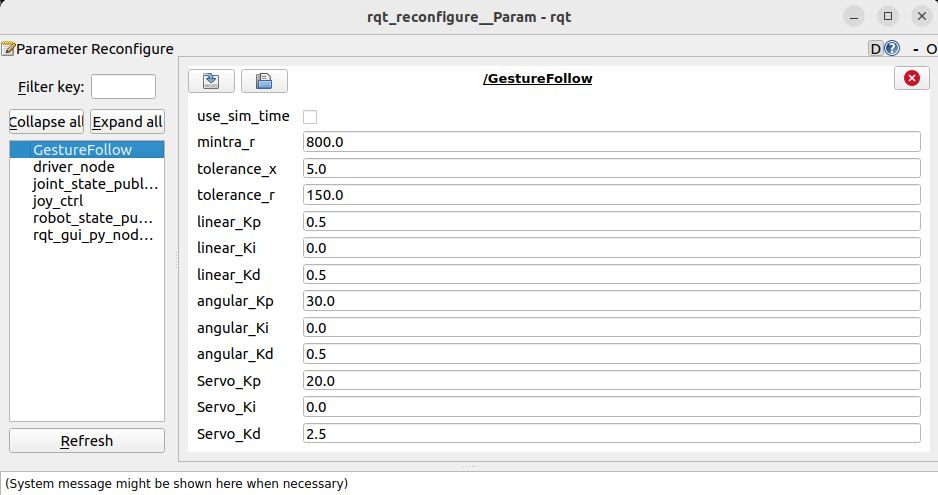
Task: Click the angular_Kd value field
Action: coord(611,354)
